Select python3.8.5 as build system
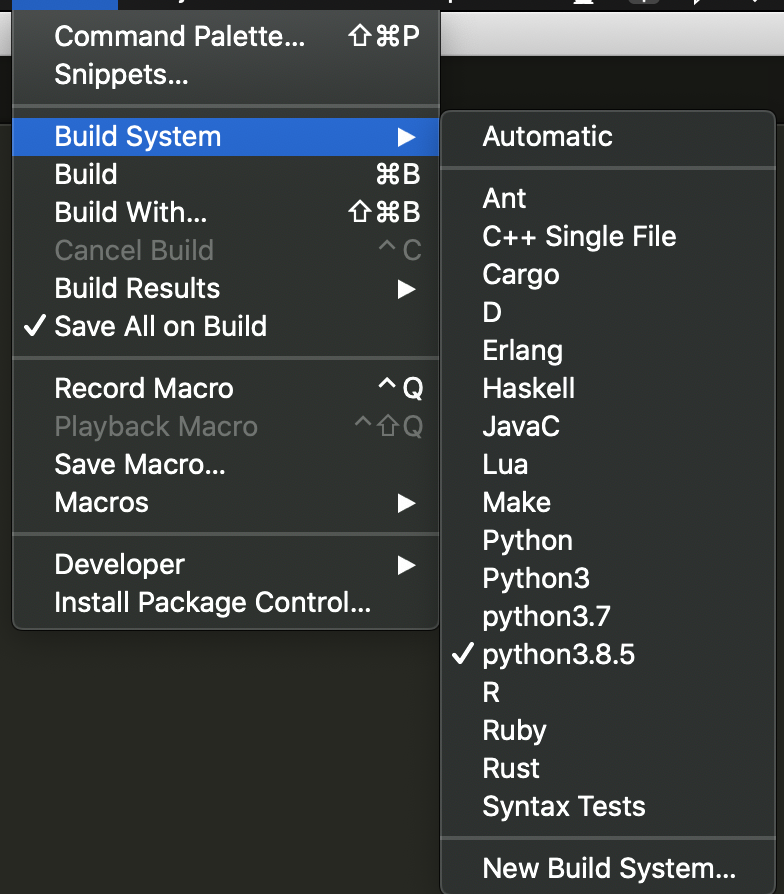This screenshot has height=894, width=784. click(546, 654)
